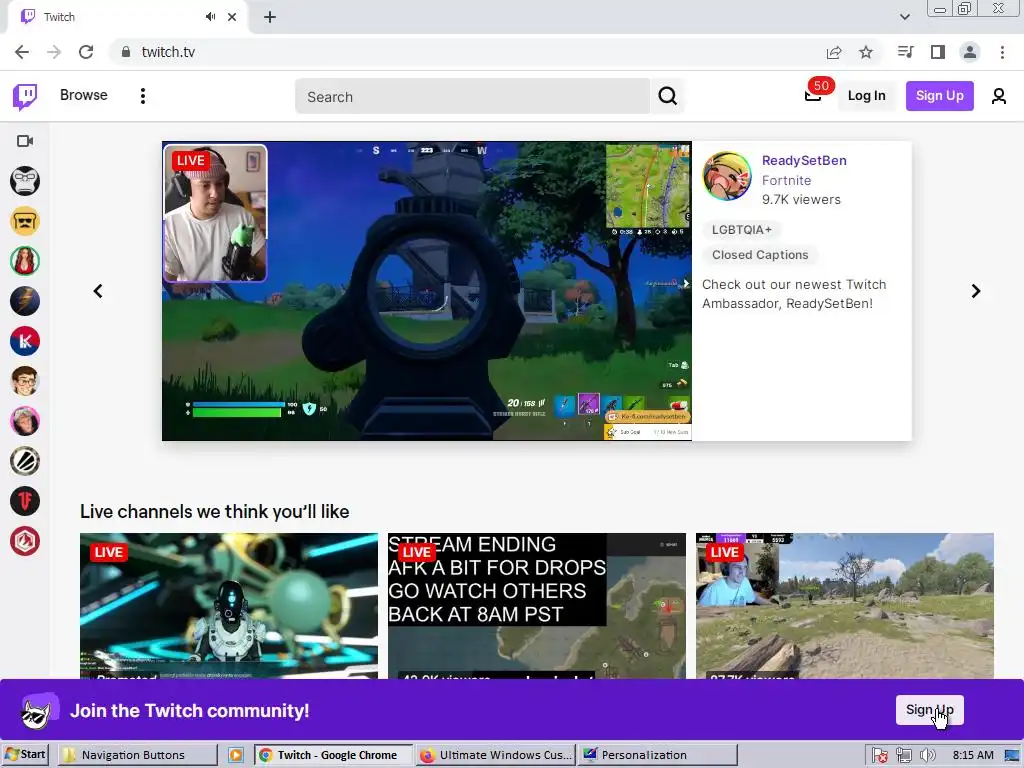The width and height of the screenshot is (1024, 768).
Task: Click the Log In button
Action: tap(867, 96)
